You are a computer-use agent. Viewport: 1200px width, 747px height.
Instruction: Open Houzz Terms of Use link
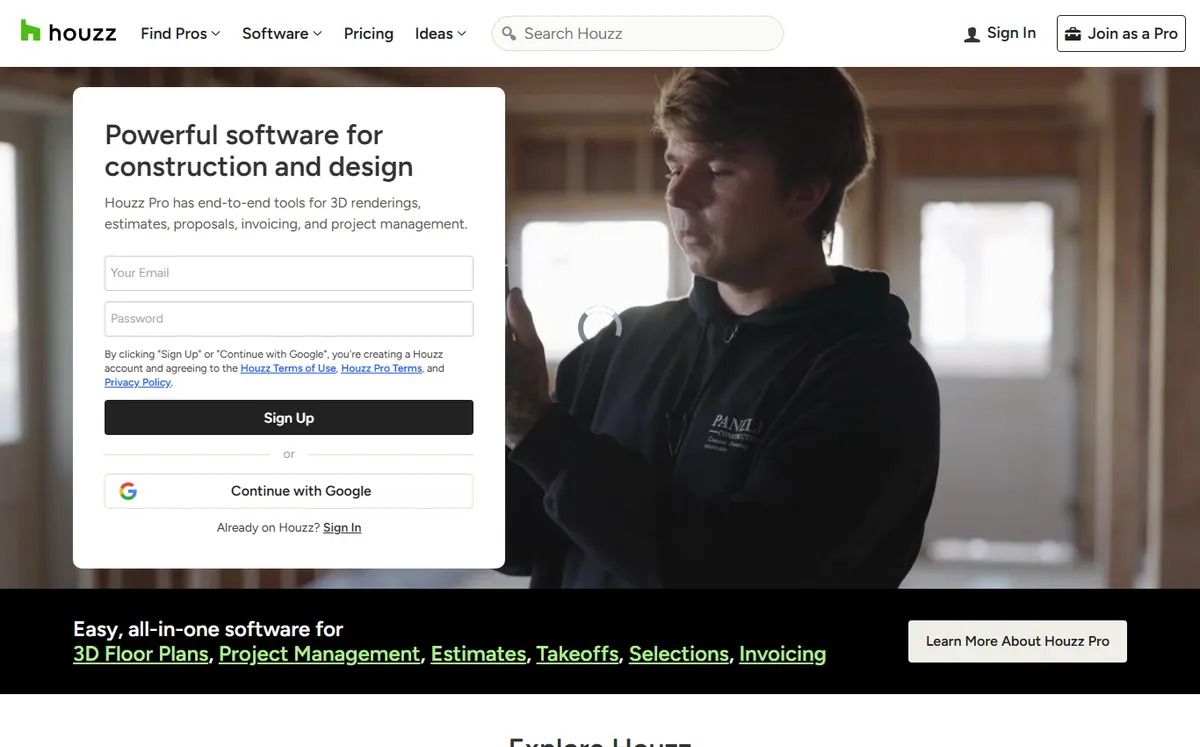(288, 368)
